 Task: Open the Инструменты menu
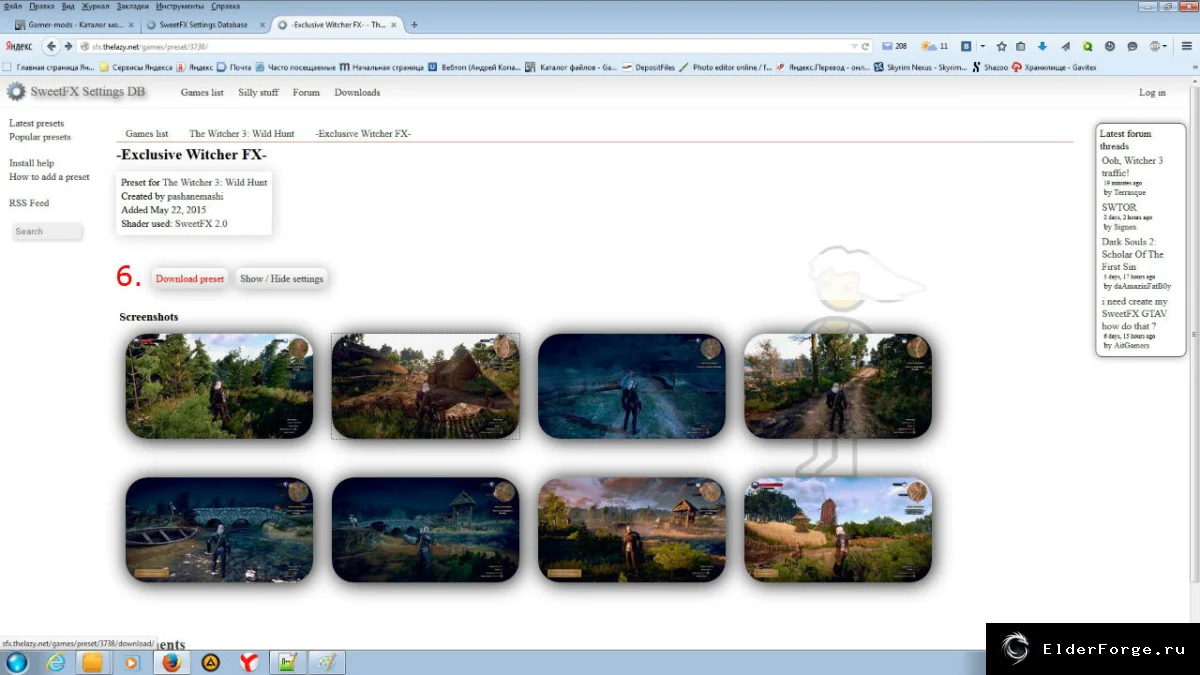coord(182,6)
